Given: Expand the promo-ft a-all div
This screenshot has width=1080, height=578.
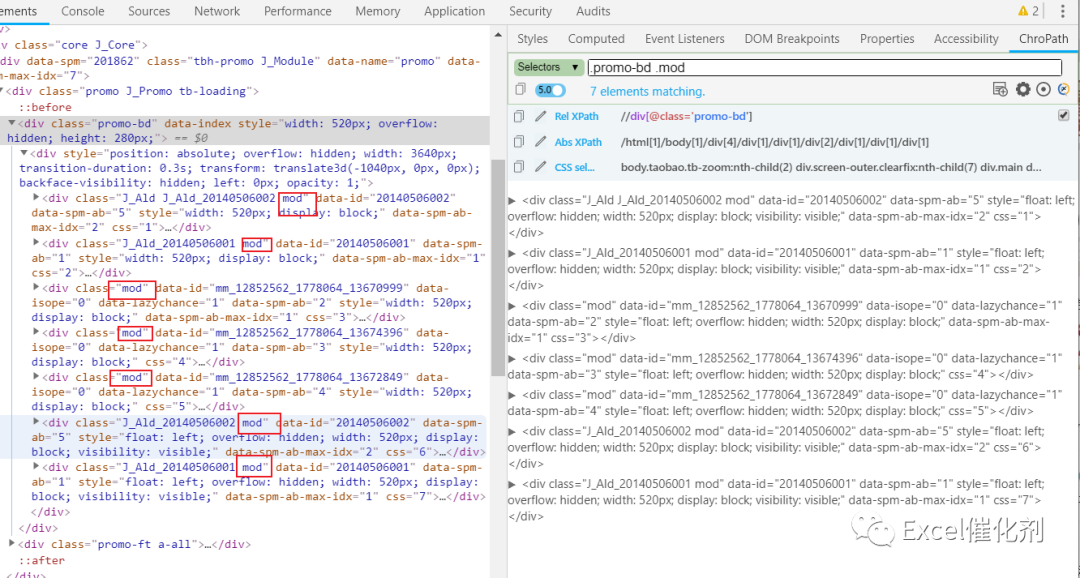Looking at the screenshot, I should pos(12,544).
